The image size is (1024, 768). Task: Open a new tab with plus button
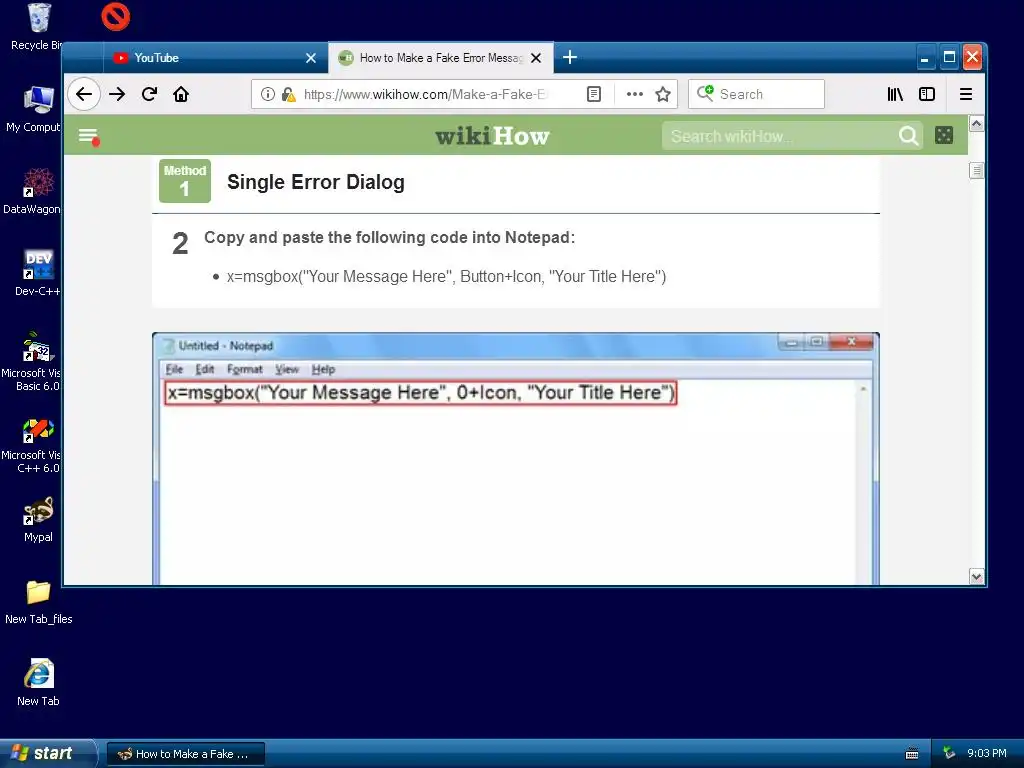(x=569, y=57)
